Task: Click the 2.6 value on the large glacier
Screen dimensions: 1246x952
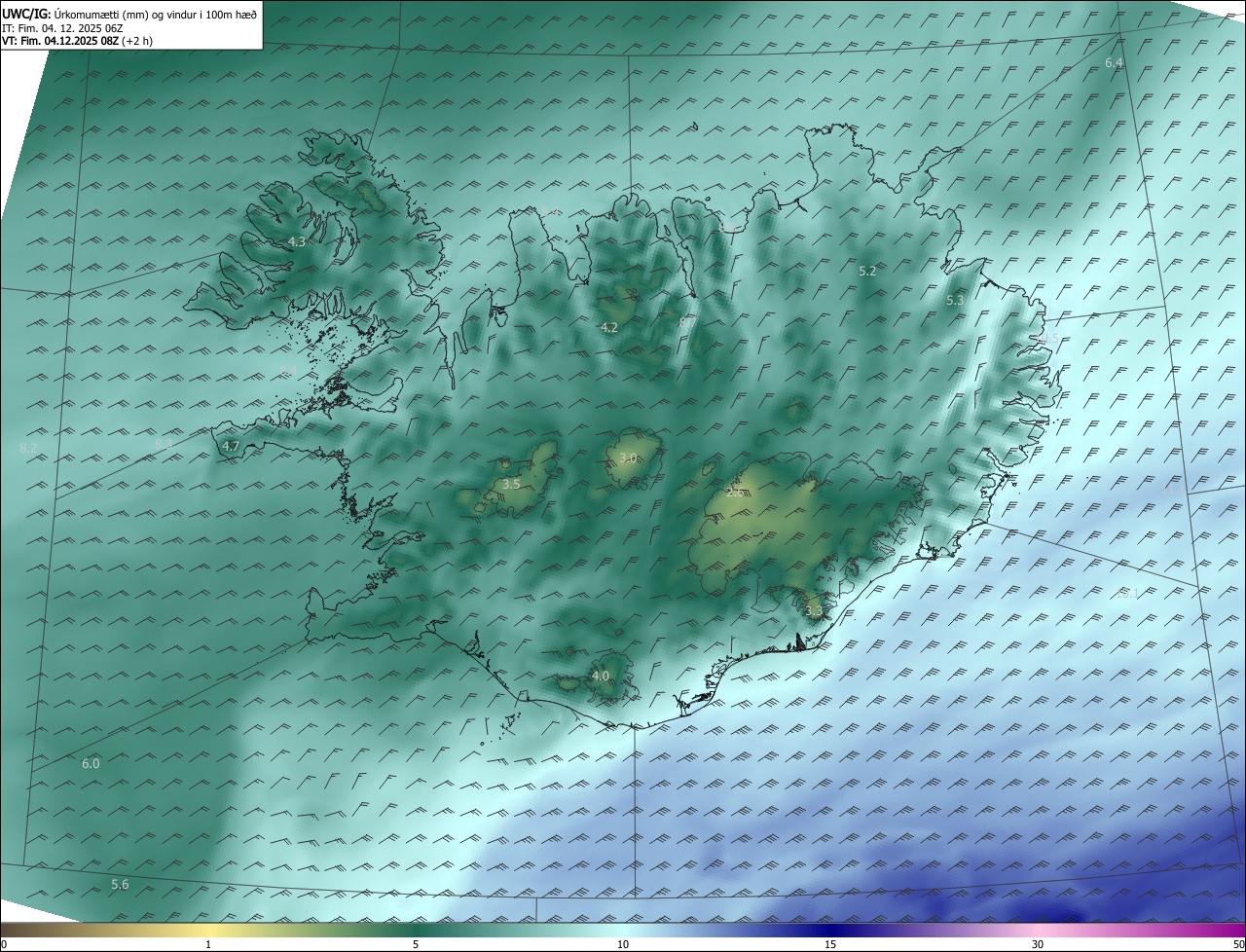Action: tap(735, 493)
